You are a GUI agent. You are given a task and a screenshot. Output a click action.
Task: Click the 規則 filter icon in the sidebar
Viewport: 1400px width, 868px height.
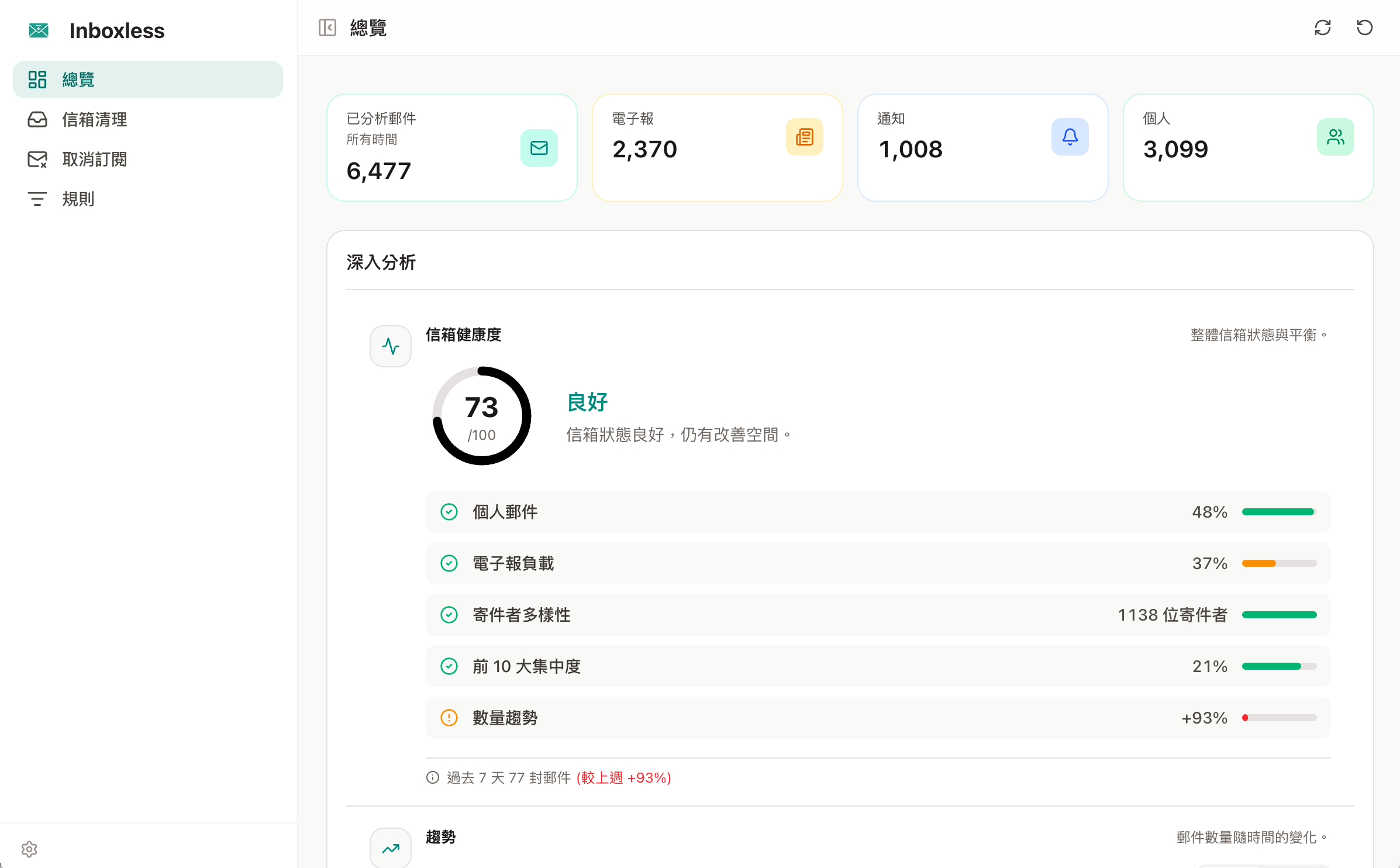(x=37, y=199)
